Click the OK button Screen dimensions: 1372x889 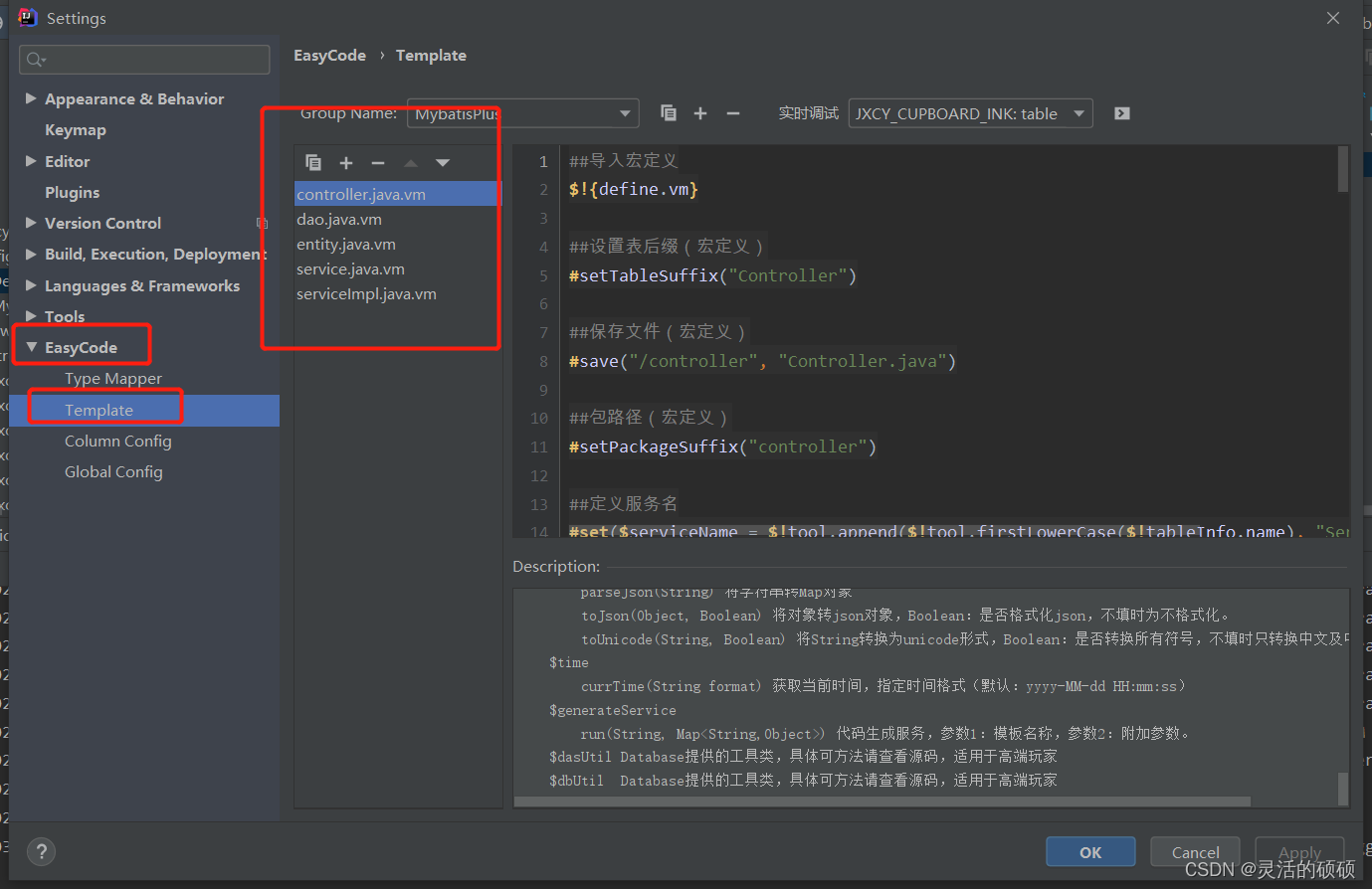point(1090,852)
